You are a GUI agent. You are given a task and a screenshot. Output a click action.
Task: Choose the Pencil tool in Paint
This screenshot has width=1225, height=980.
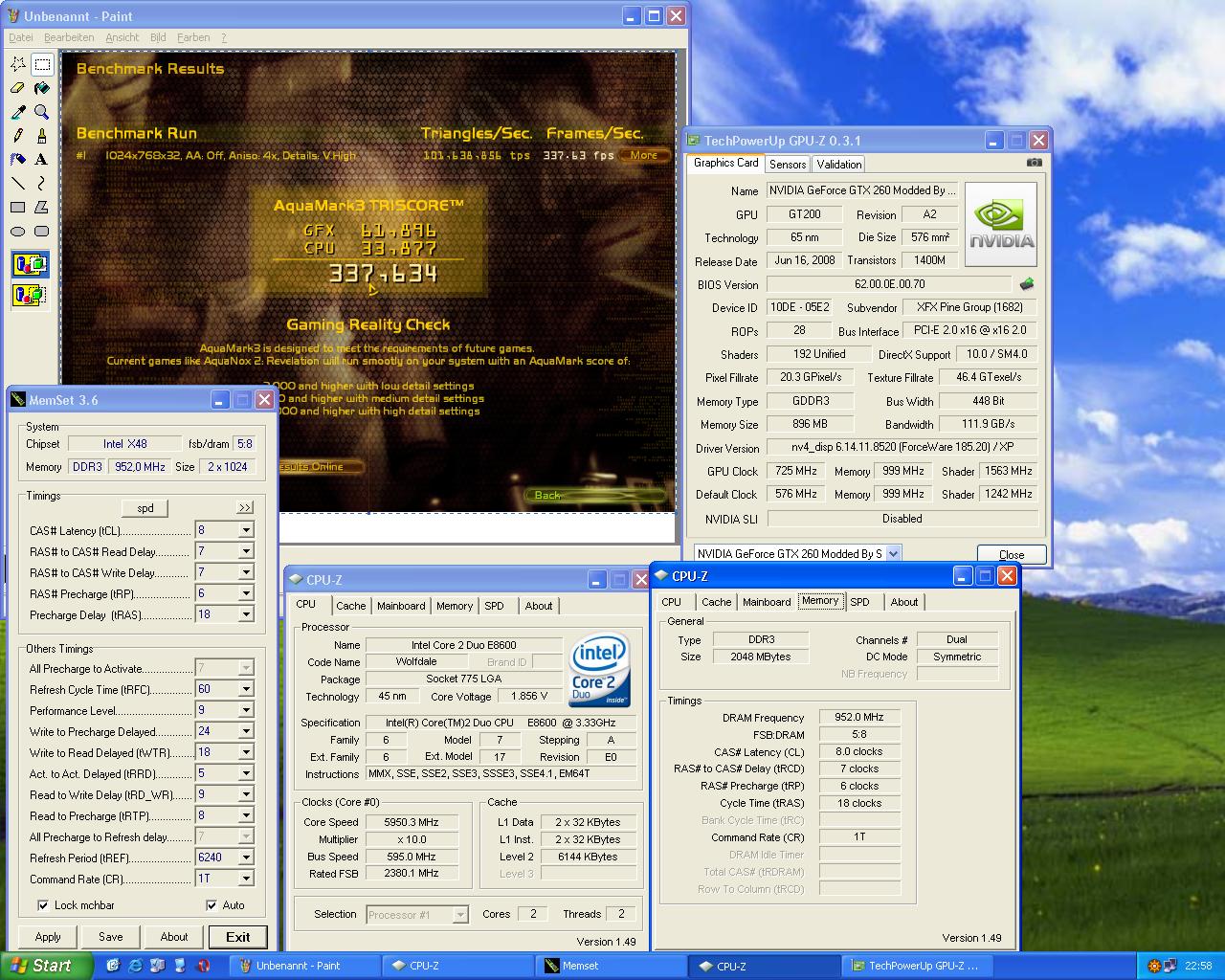[18, 136]
